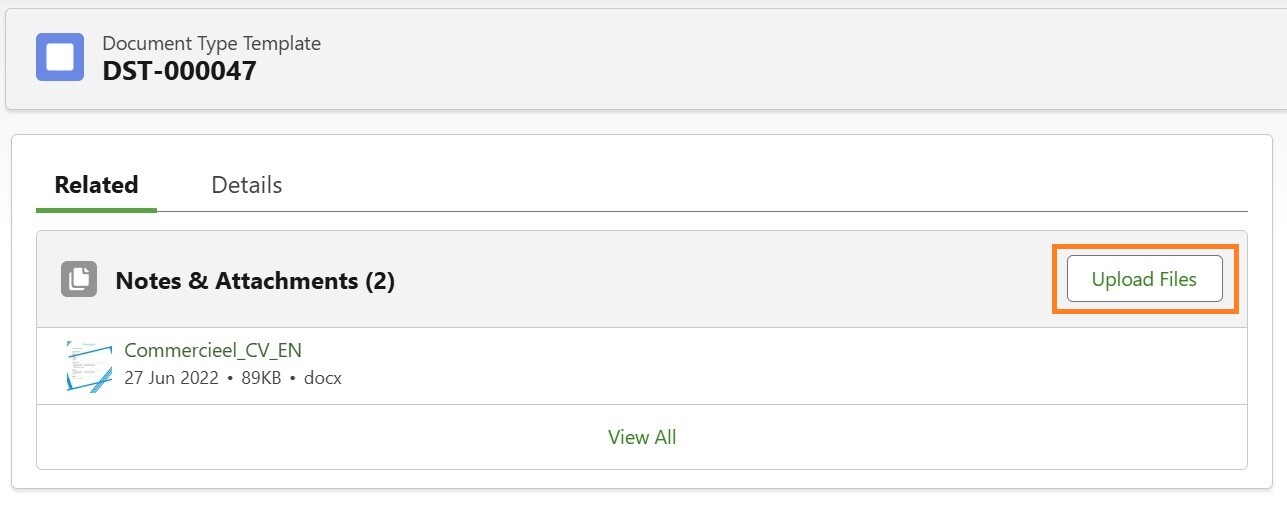Click the 27 Jun 2022 file date
Screen dimensions: 1287x513
coord(171,379)
